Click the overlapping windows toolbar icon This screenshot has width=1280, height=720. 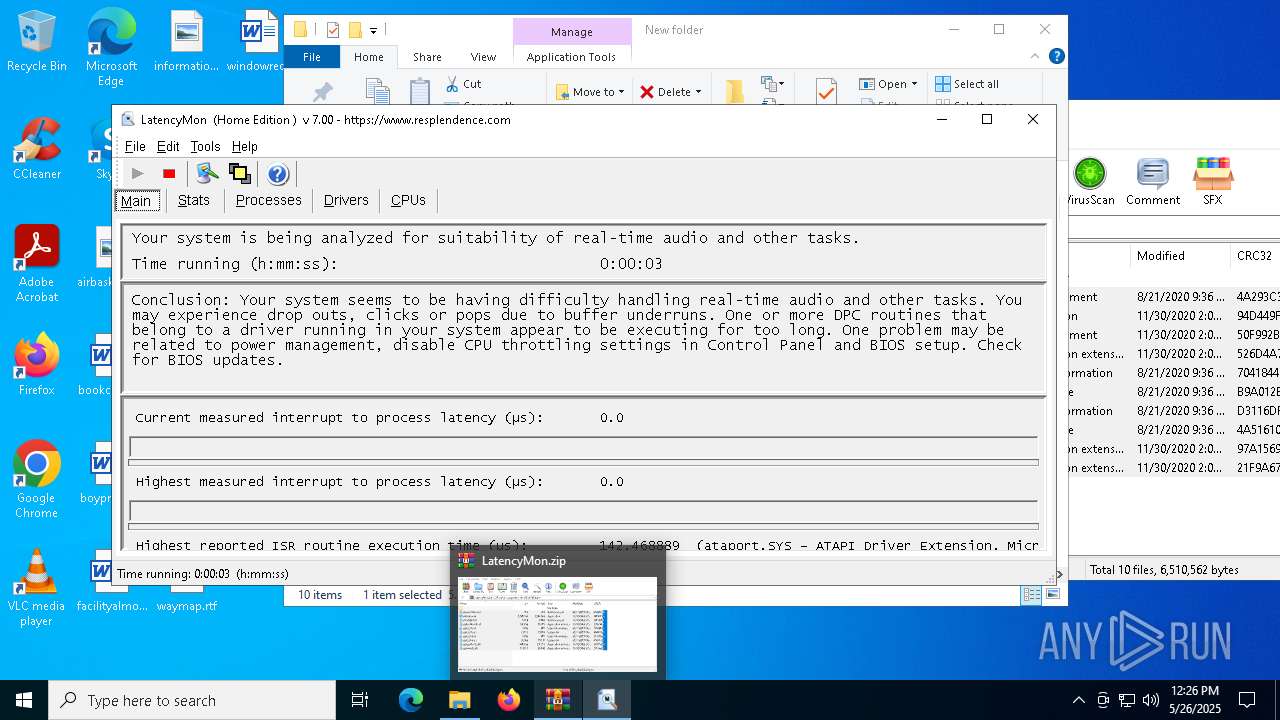tap(239, 174)
